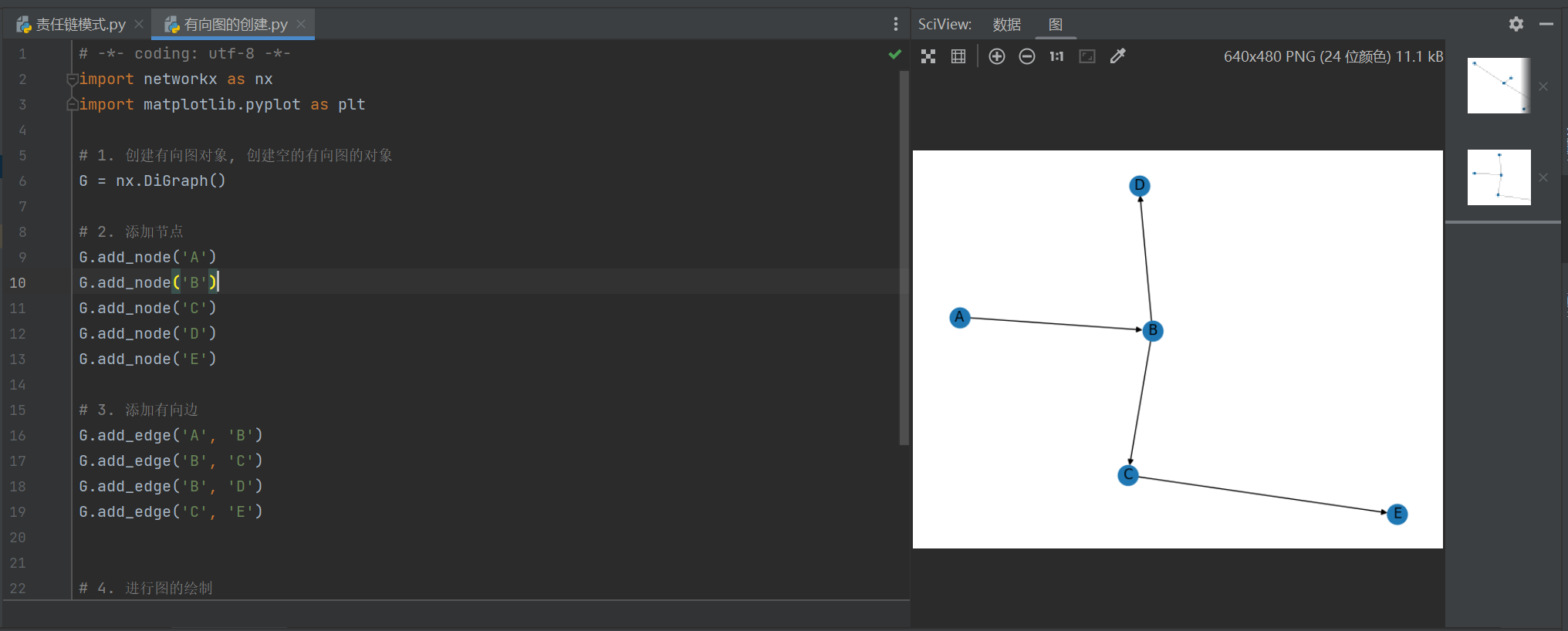This screenshot has width=1568, height=631.
Task: Select the first plot thumbnail
Action: point(1499,86)
